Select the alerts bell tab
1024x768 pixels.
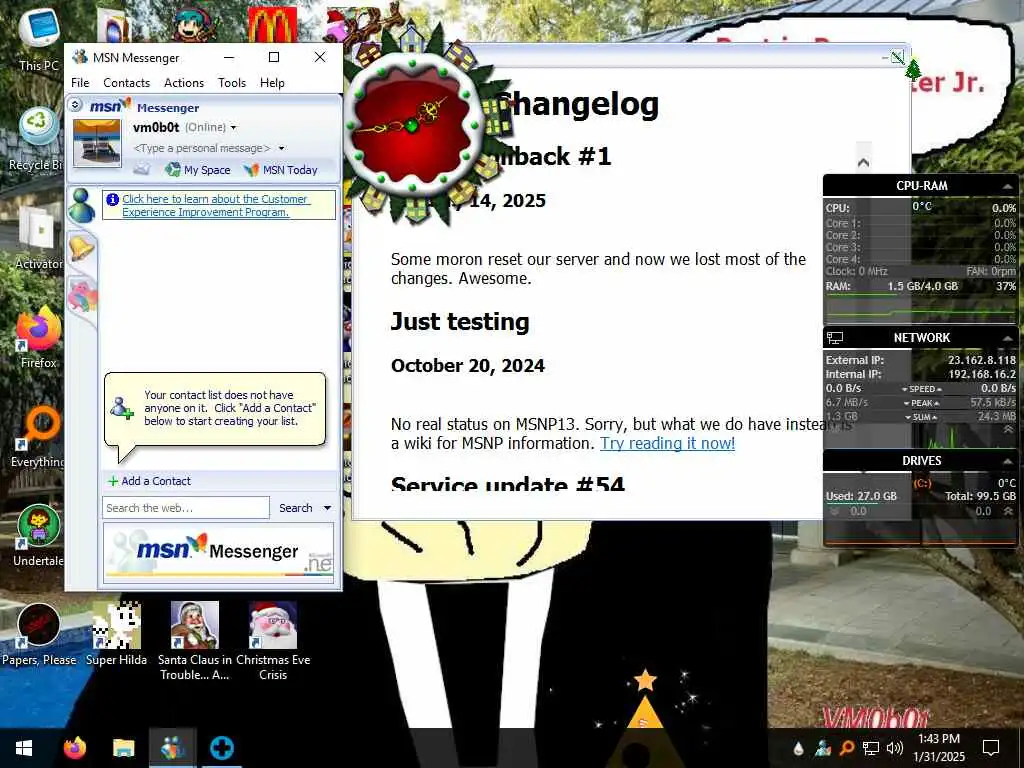pyautogui.click(x=82, y=248)
